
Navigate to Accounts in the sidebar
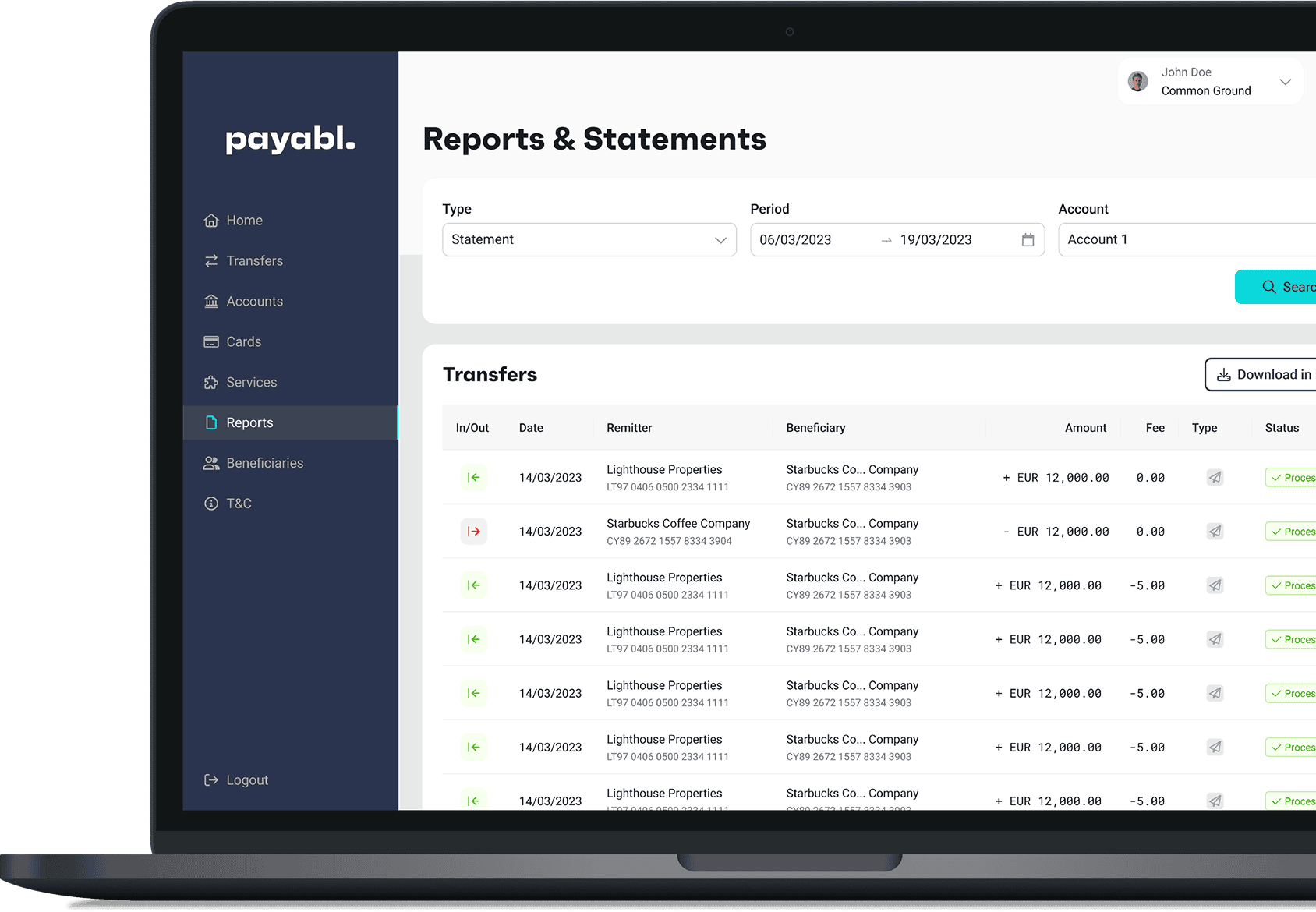pos(254,302)
